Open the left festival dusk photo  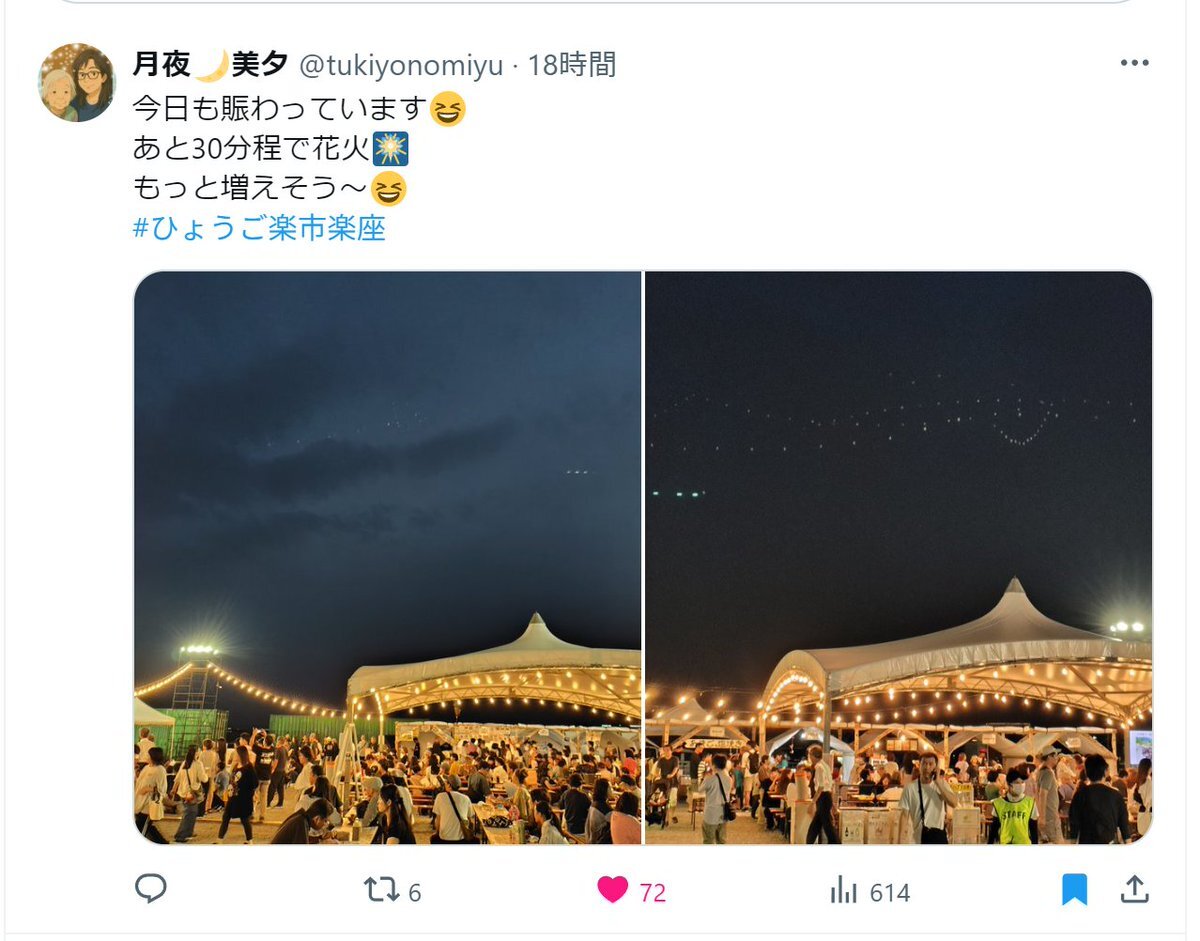(387, 558)
